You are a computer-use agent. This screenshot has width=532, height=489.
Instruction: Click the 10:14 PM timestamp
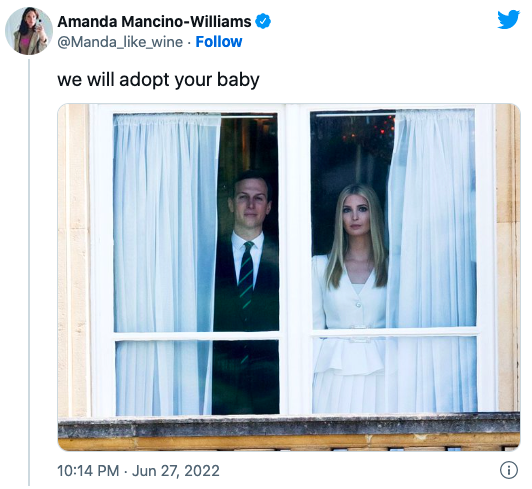[88, 471]
